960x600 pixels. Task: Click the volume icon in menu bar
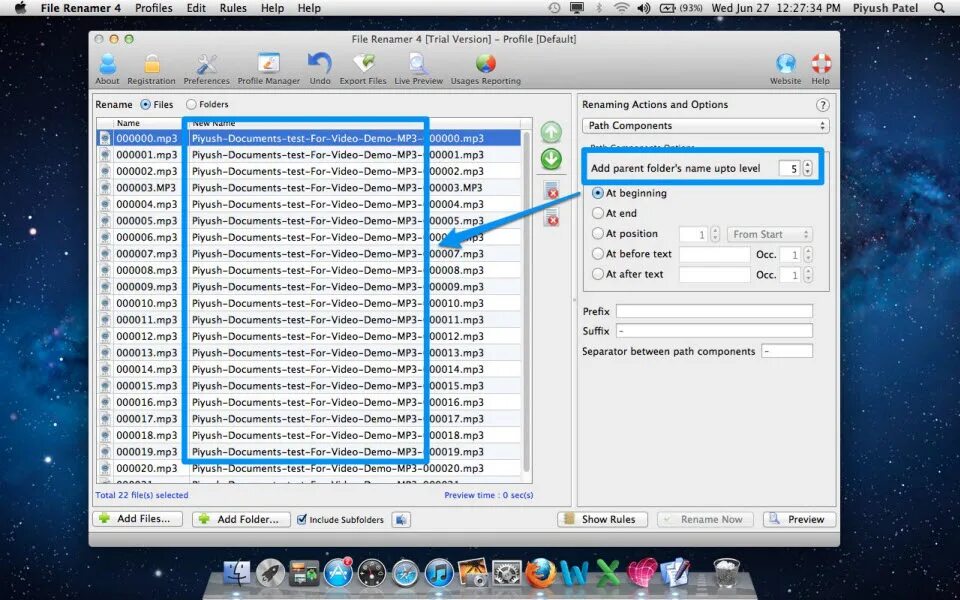643,8
